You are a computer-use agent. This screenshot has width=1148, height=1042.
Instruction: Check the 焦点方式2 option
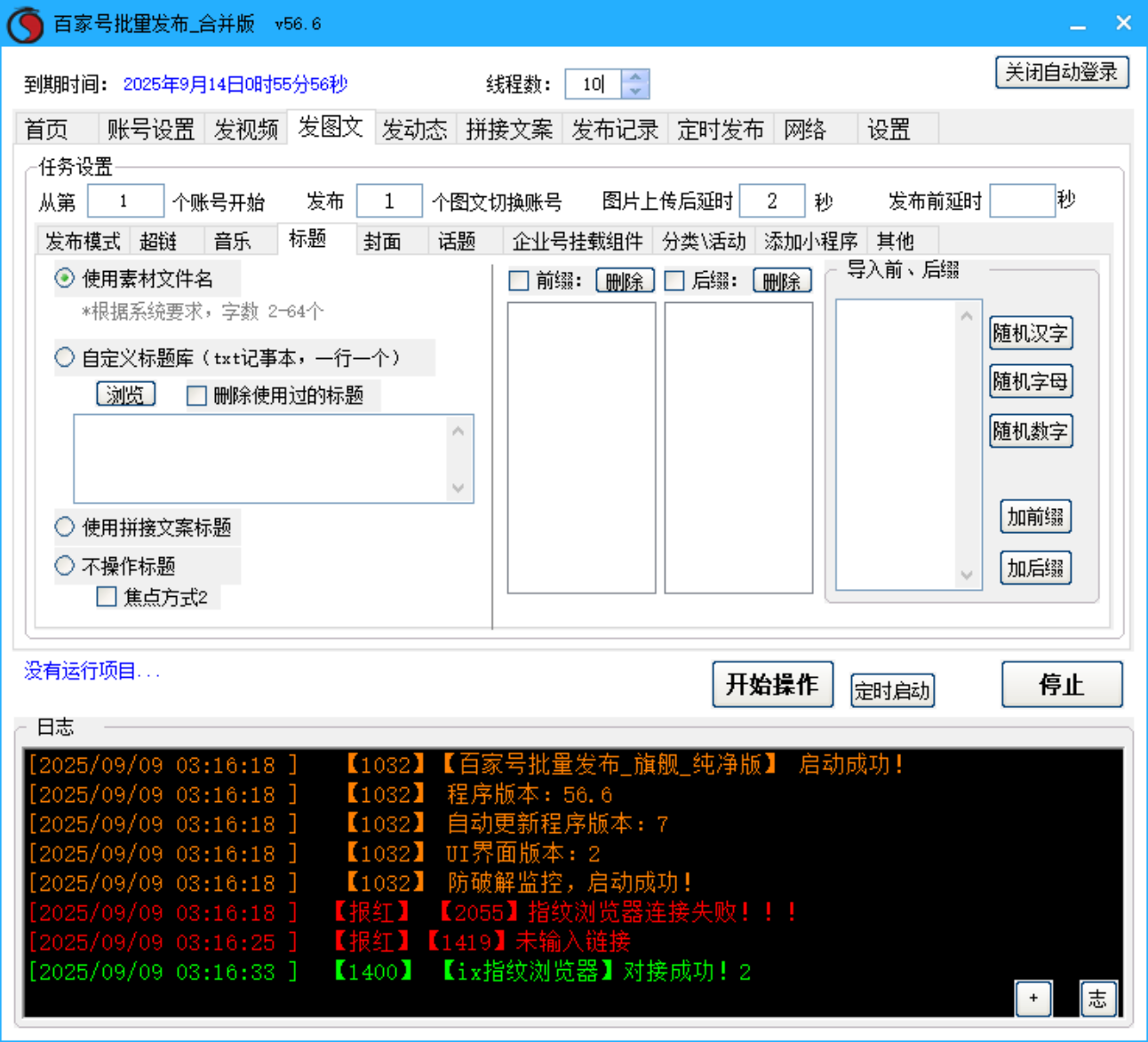point(107,596)
